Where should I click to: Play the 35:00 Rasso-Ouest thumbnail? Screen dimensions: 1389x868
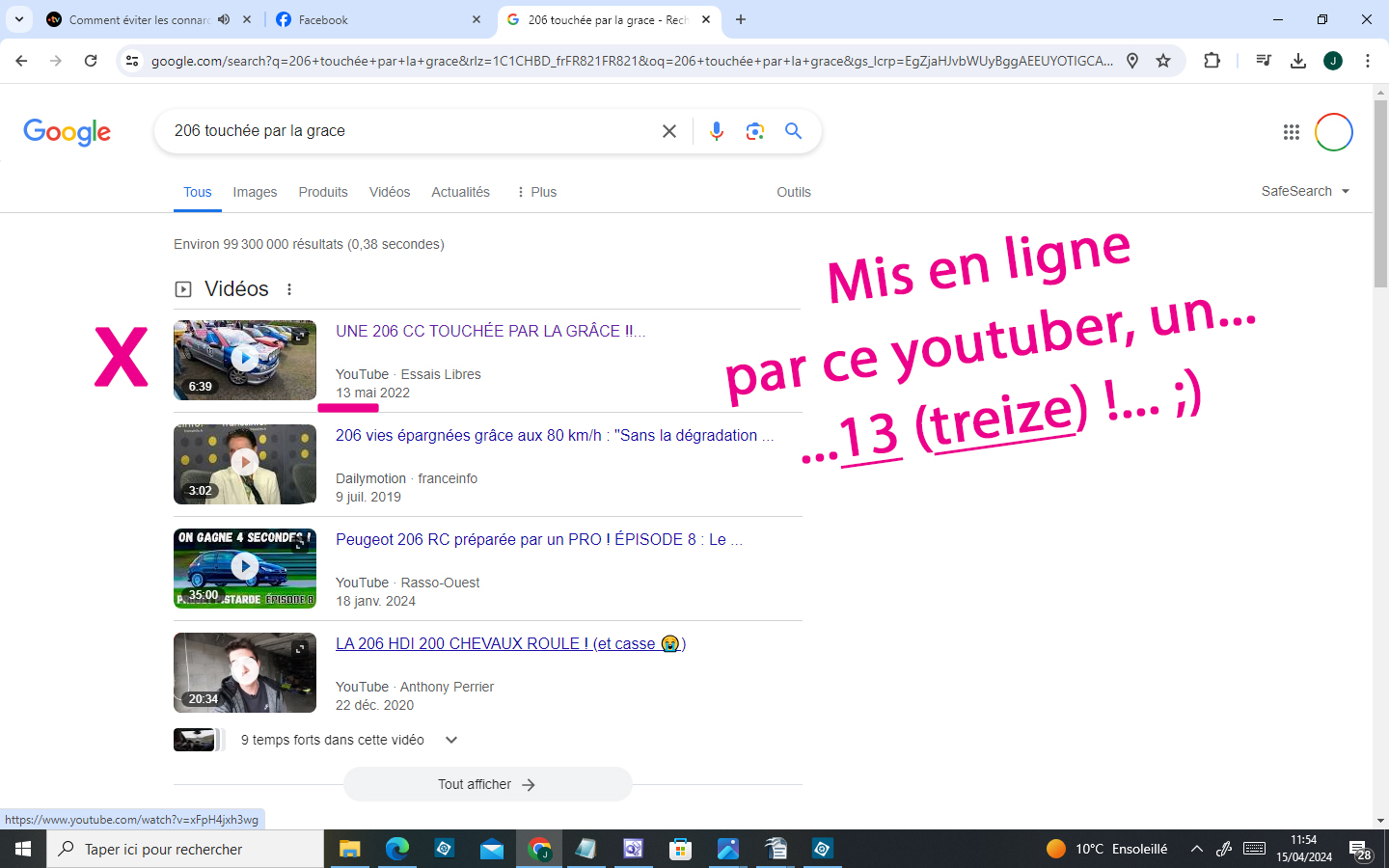click(x=245, y=568)
